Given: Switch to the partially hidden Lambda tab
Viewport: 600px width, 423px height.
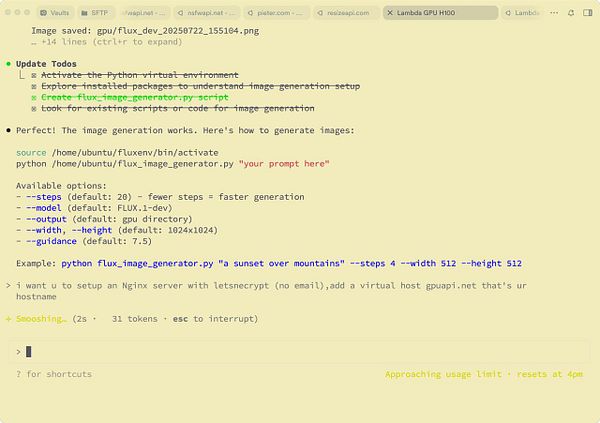Looking at the screenshot, I should tap(523, 13).
